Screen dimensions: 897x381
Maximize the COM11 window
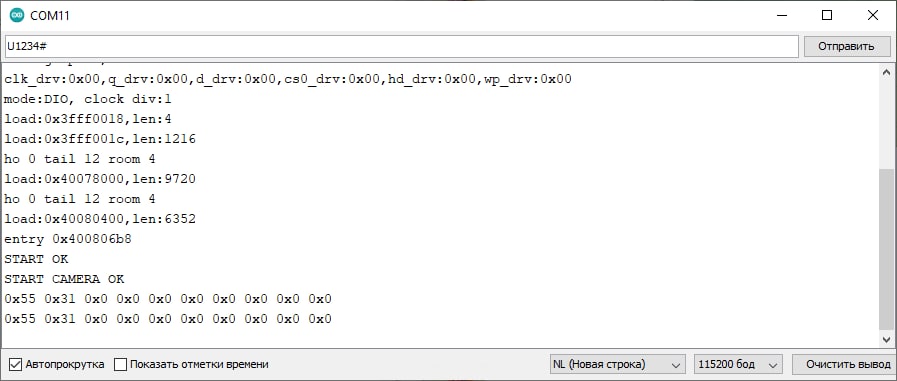point(827,15)
